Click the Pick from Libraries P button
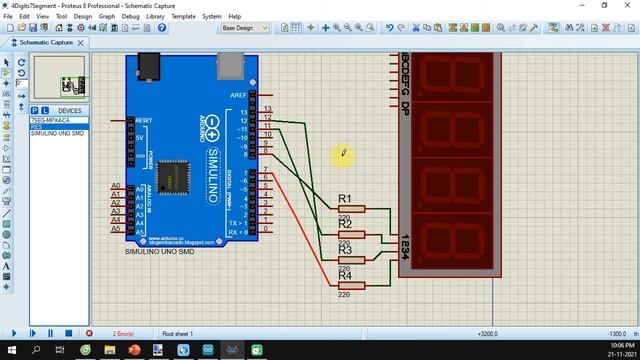This screenshot has width=640, height=360. (35, 111)
